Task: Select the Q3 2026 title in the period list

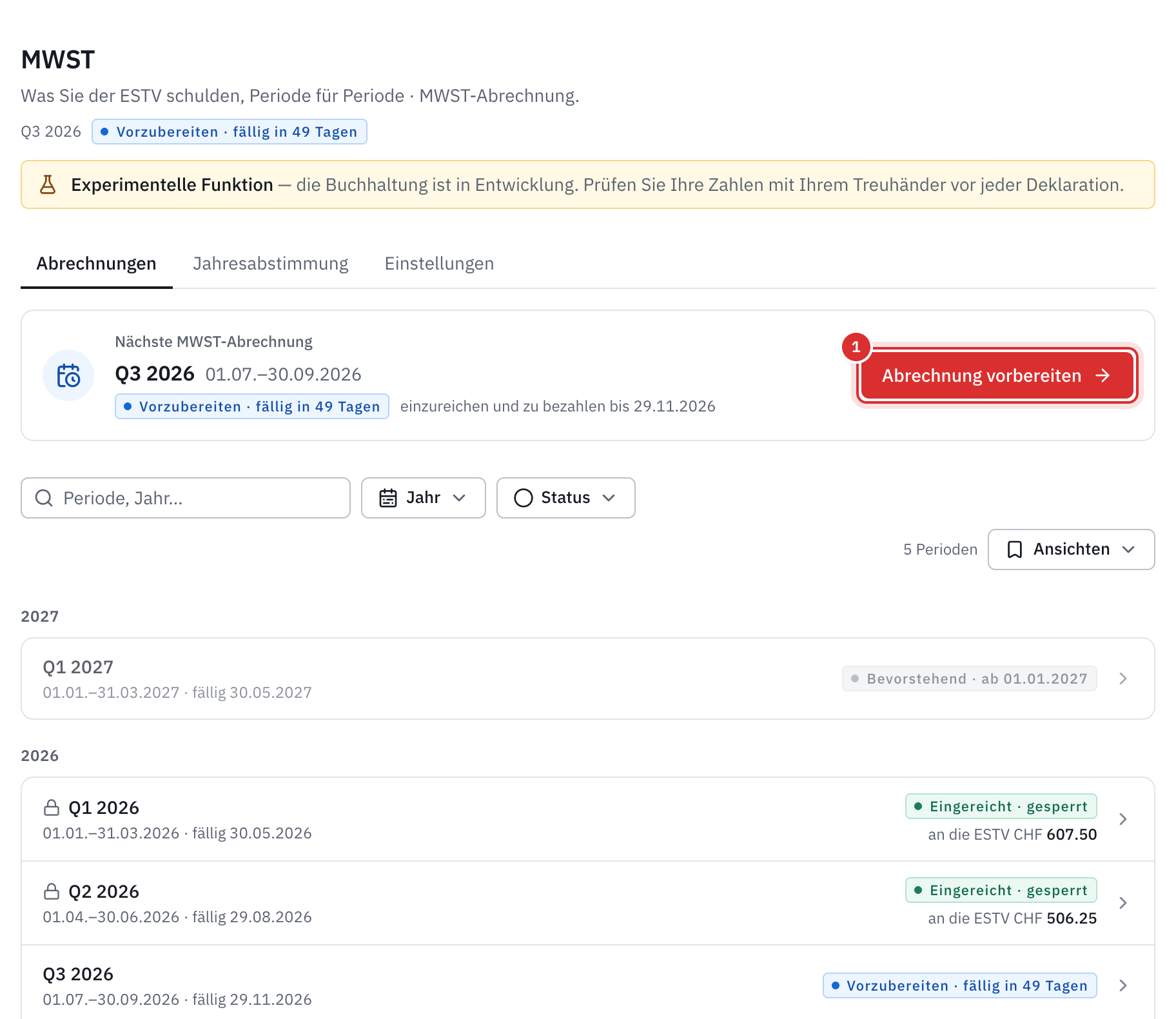Action: [x=78, y=974]
